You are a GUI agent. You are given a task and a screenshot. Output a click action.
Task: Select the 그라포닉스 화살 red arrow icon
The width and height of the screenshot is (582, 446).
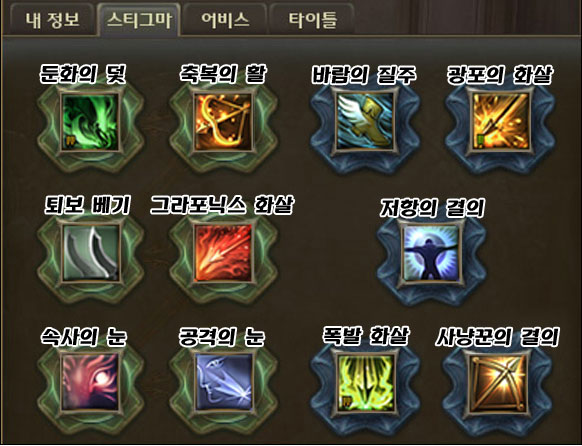pos(223,253)
